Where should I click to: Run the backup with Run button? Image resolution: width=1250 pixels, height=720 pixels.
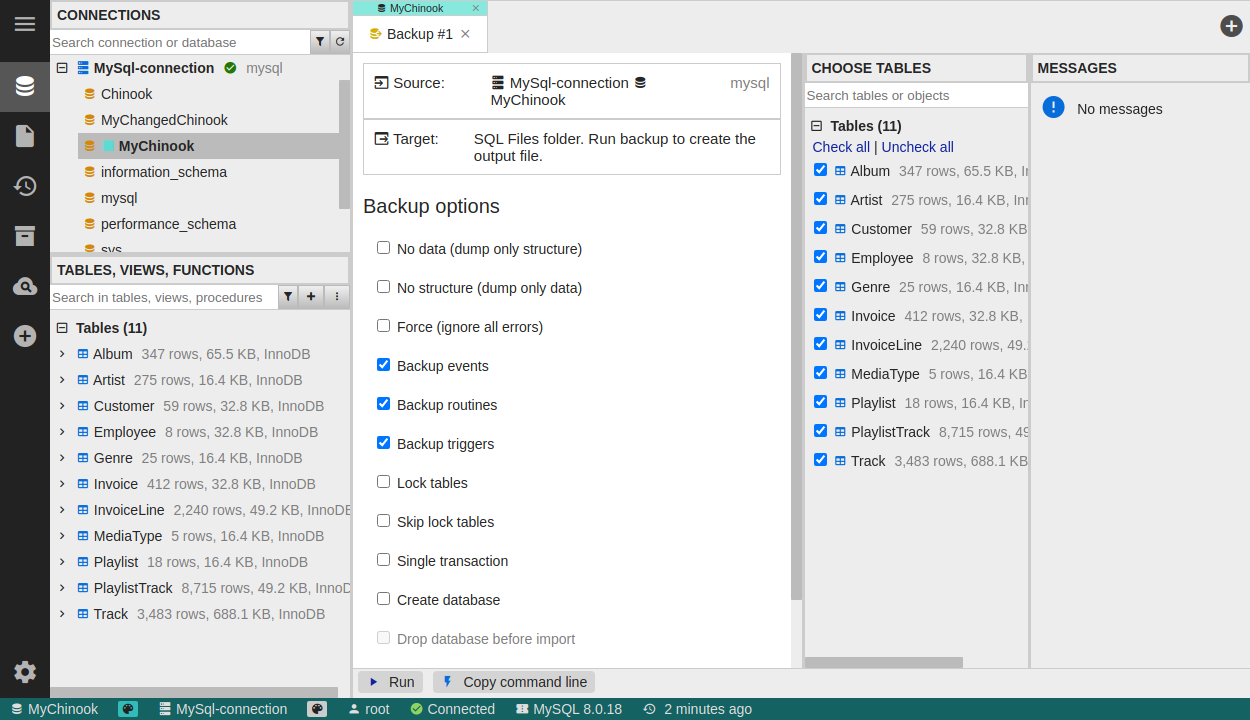pos(390,682)
